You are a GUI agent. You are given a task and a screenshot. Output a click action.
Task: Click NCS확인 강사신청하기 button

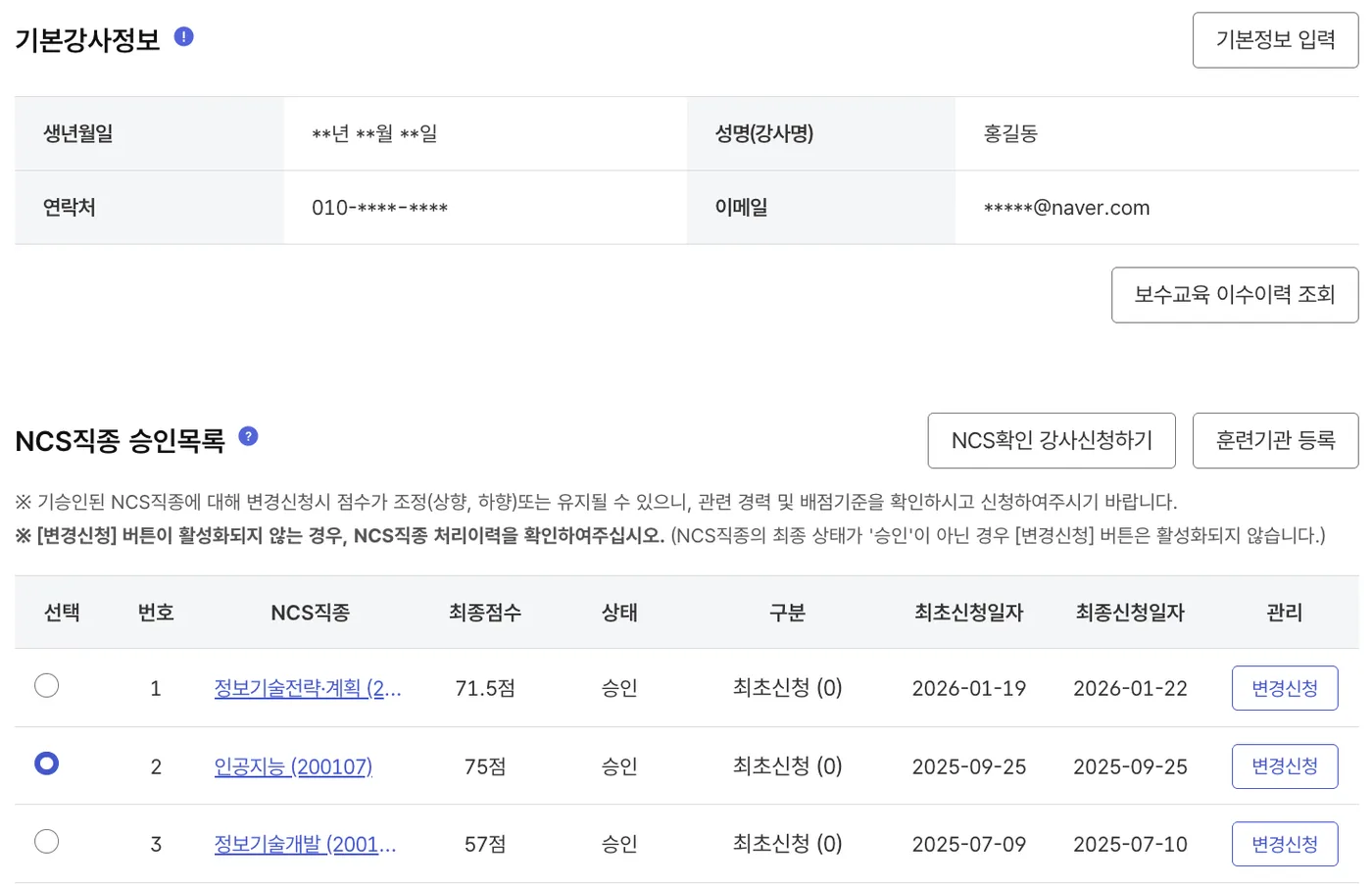point(1052,441)
